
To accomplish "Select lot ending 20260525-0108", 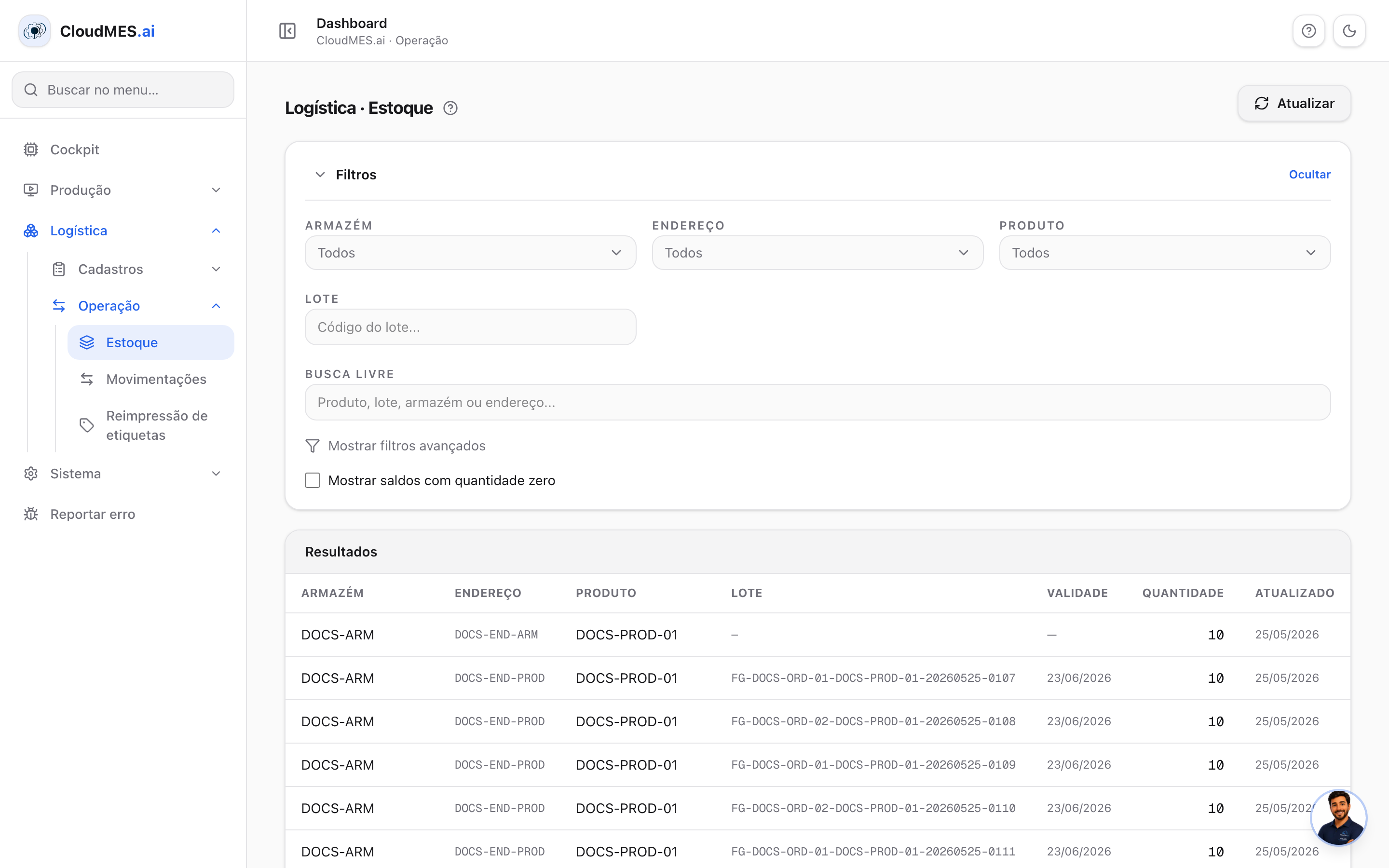I will tap(873, 721).
